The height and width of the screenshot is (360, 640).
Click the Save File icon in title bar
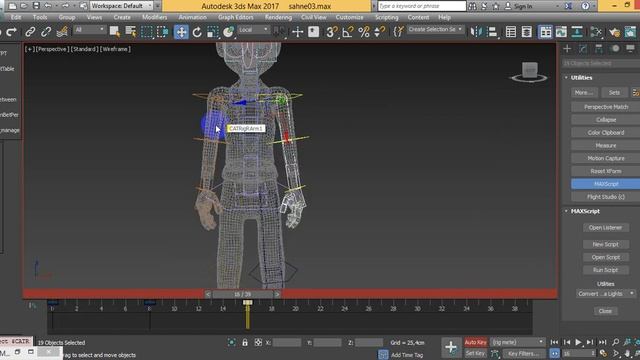click(x=36, y=6)
